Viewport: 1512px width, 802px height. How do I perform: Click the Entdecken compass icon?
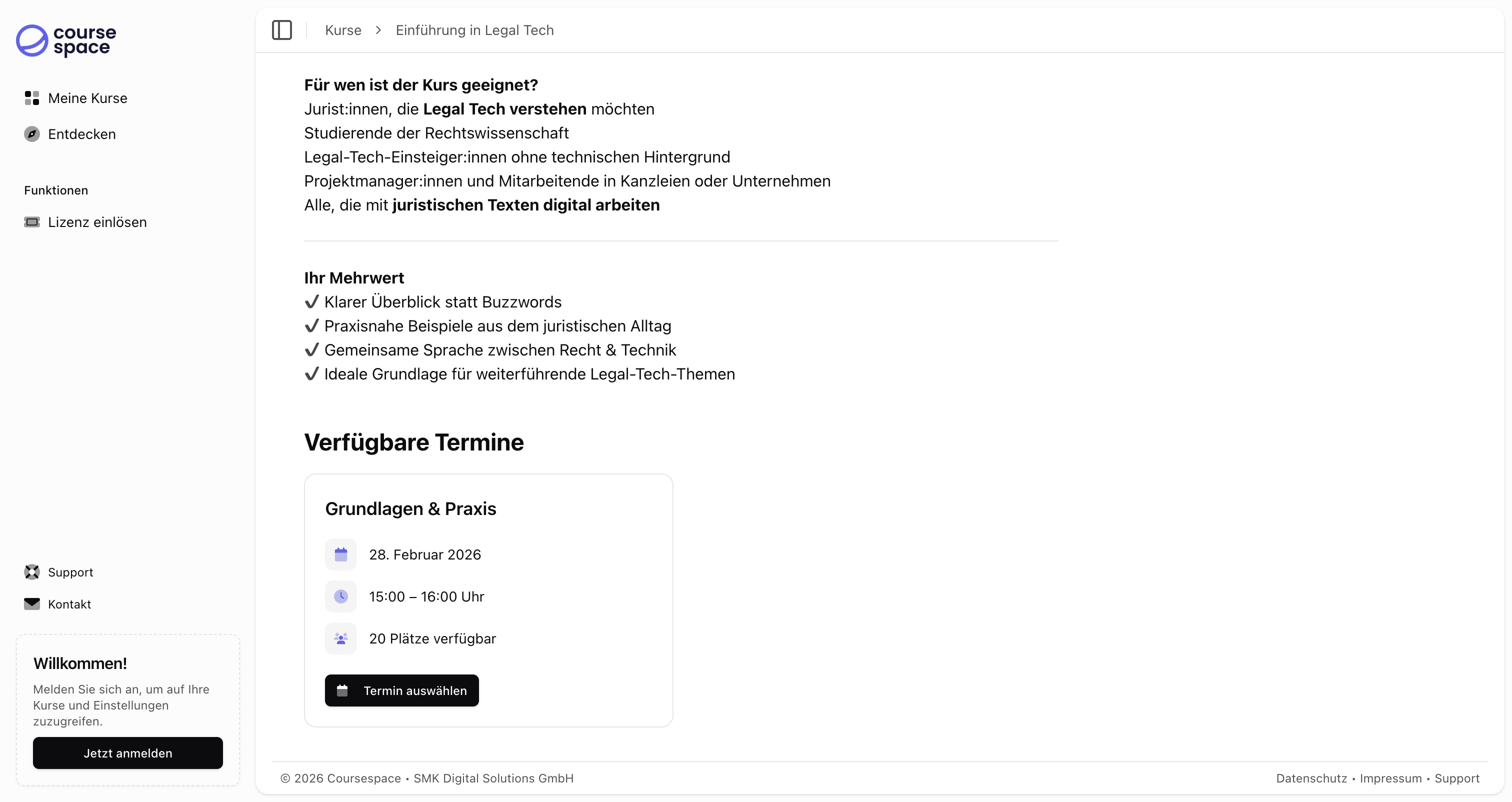click(x=31, y=134)
